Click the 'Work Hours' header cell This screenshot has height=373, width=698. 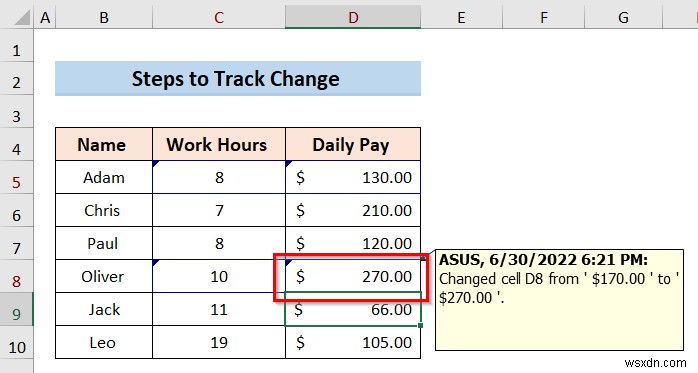[x=219, y=144]
